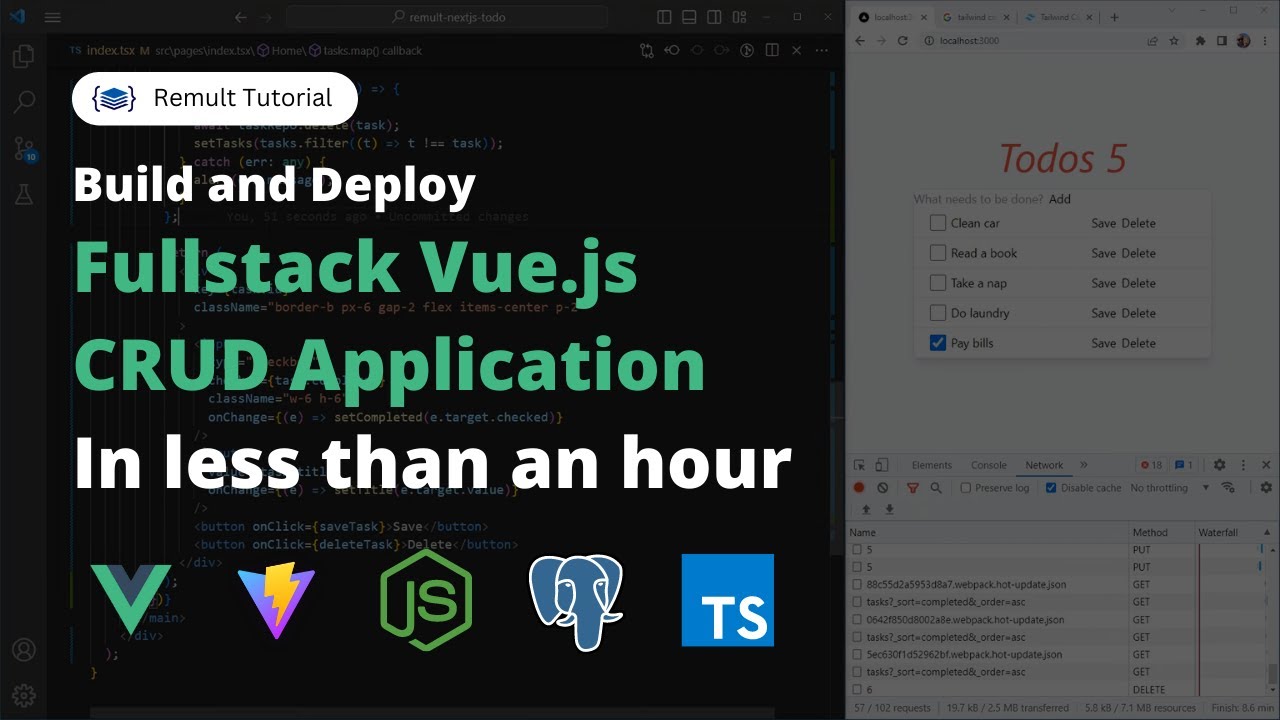Click the Add button in Todos app

point(1060,199)
